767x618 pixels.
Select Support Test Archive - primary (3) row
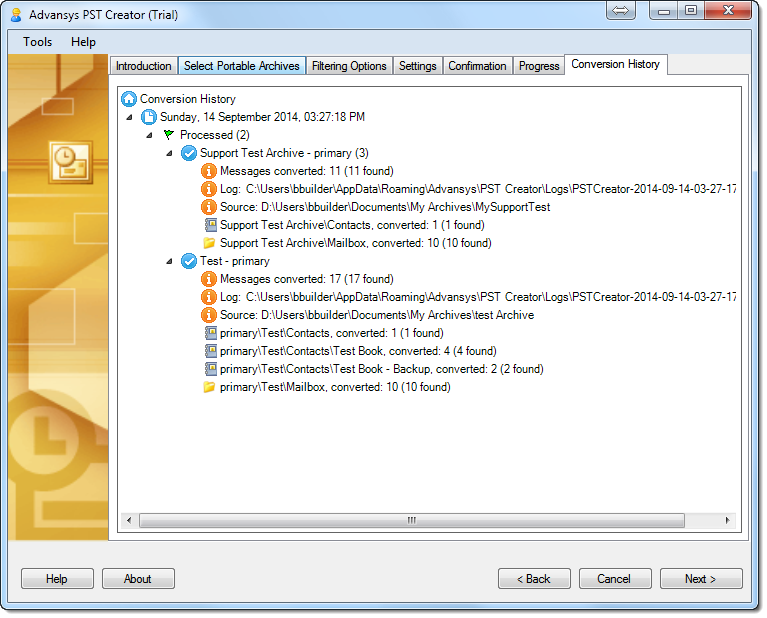[284, 153]
